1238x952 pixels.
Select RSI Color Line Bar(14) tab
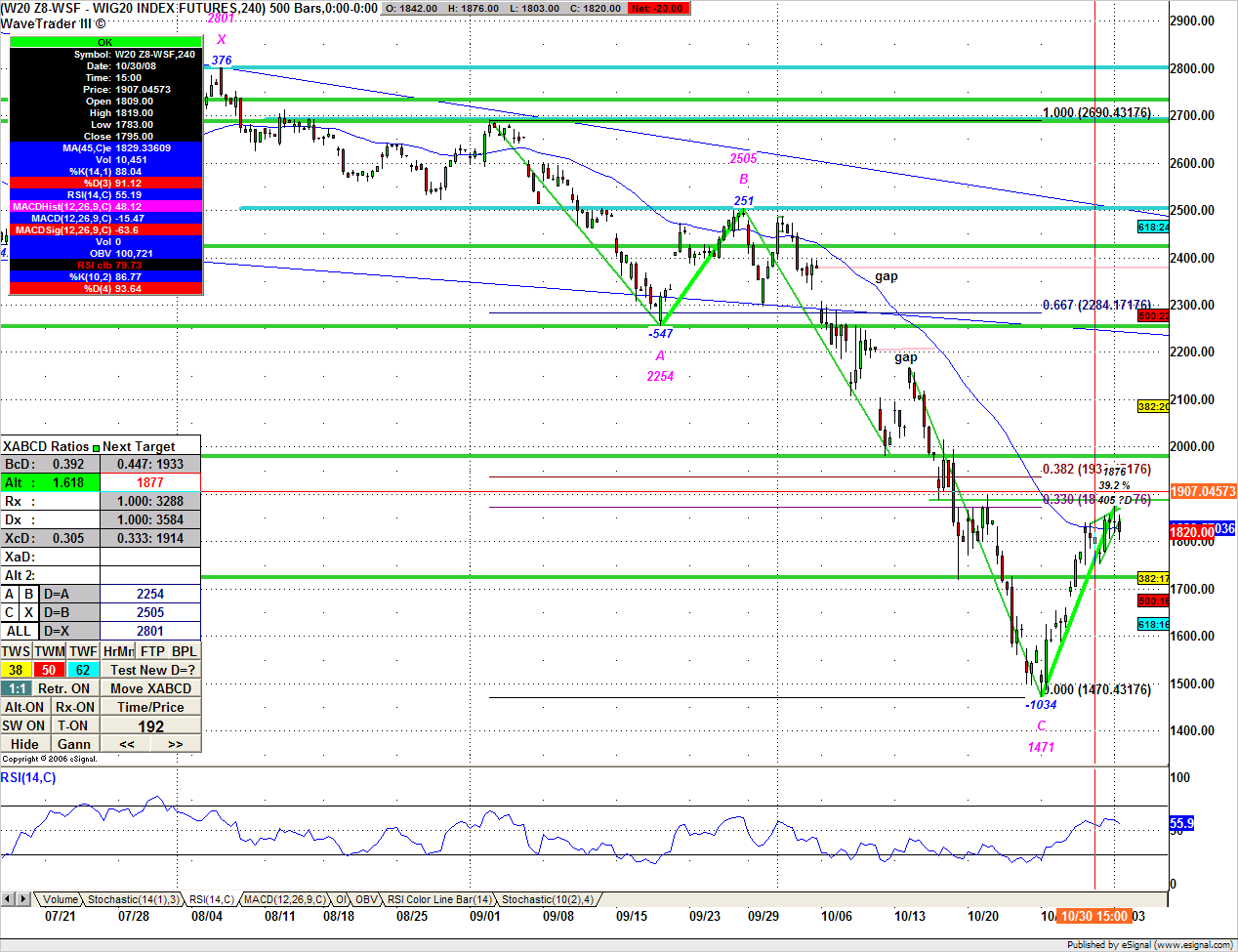coord(438,899)
